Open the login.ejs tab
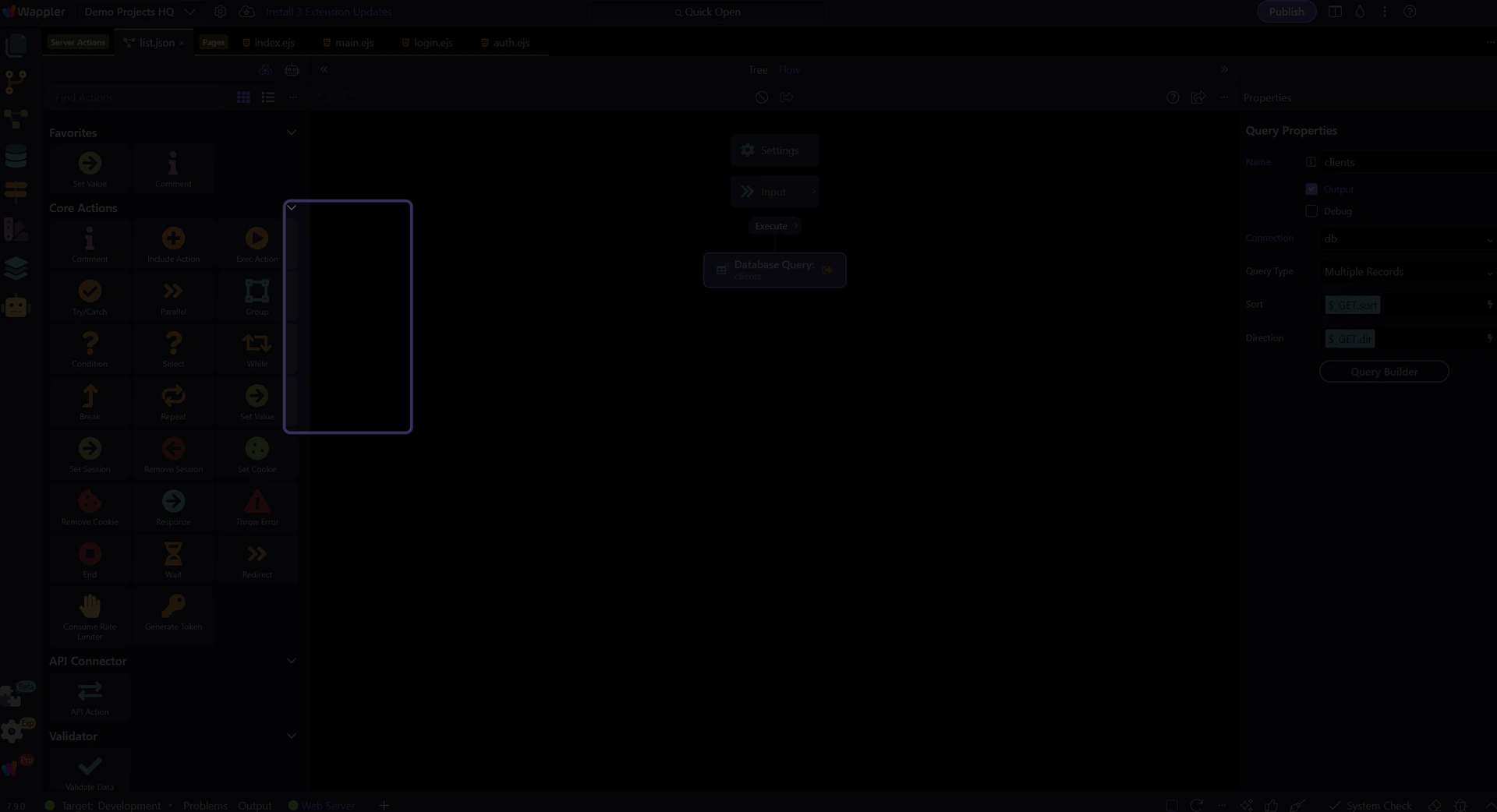The width and height of the screenshot is (1497, 812). (x=433, y=43)
